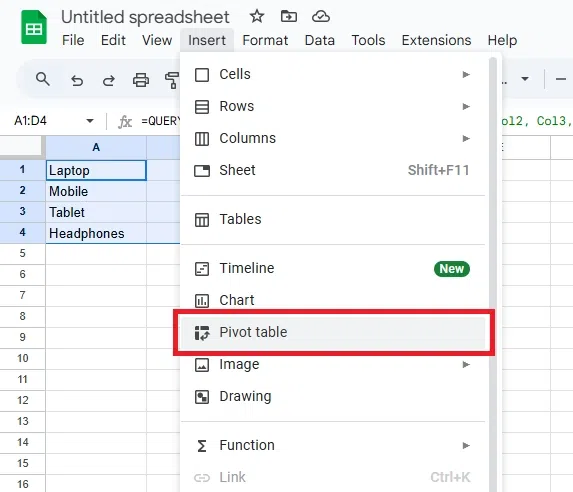Expand the Function submenu arrow

pos(466,446)
